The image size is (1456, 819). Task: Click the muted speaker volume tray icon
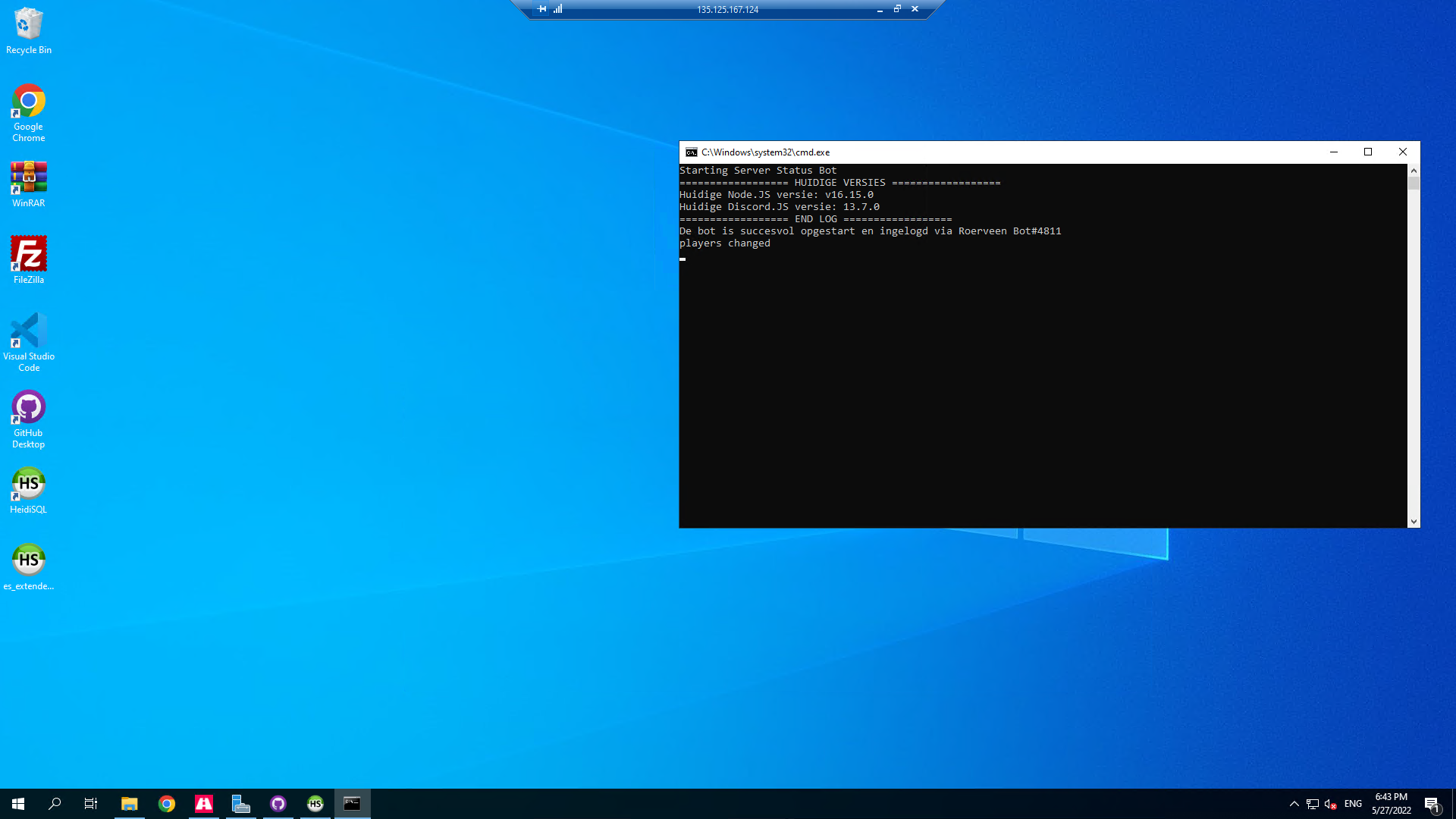point(1330,804)
